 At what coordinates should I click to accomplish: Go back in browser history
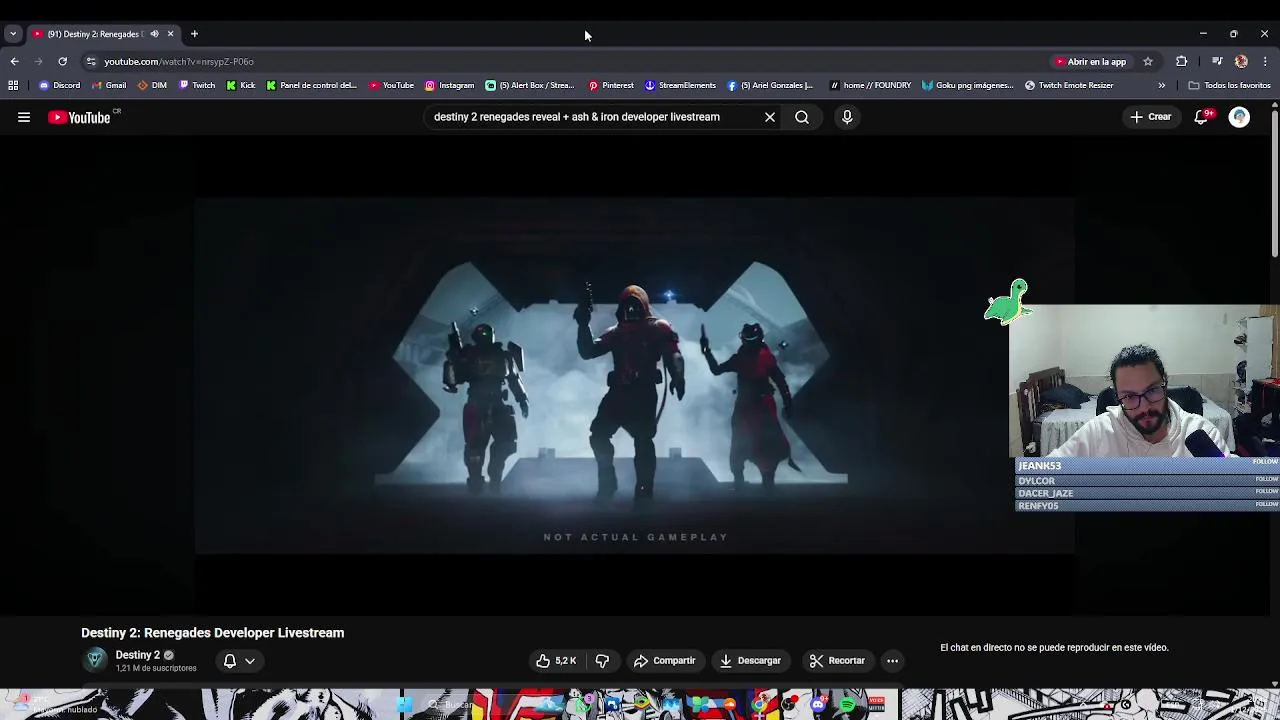pyautogui.click(x=15, y=61)
